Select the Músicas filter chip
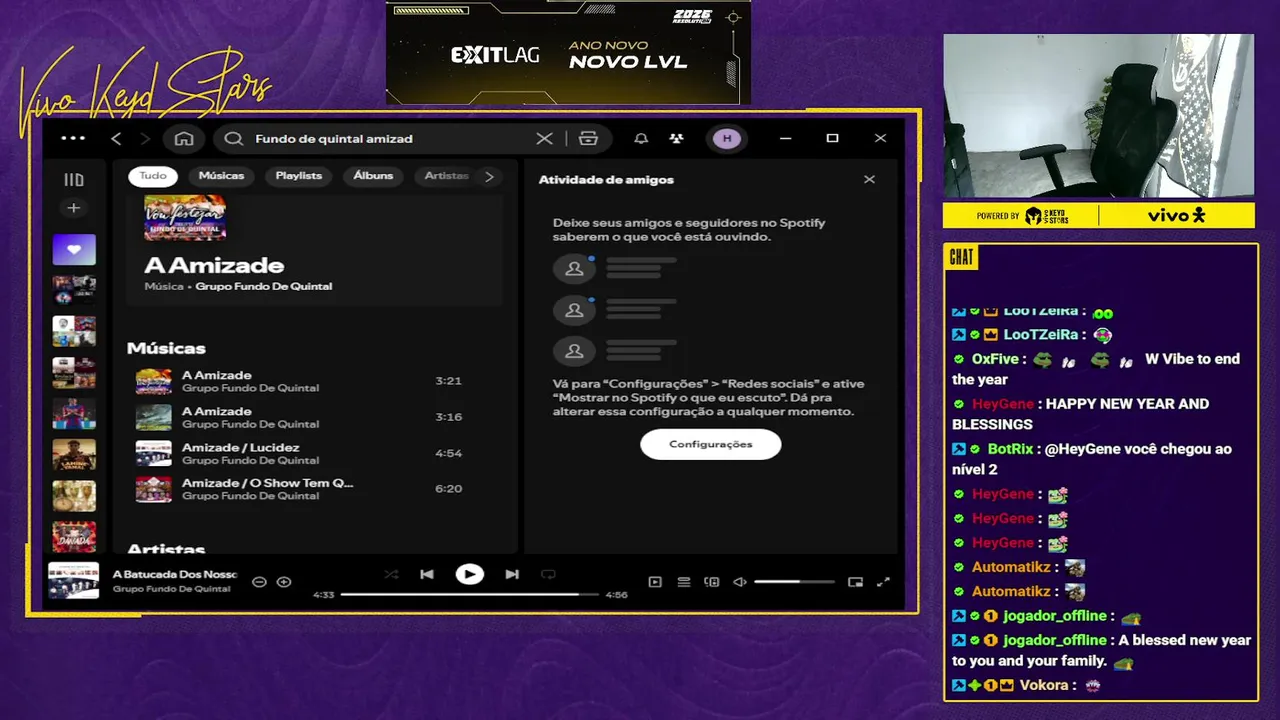The height and width of the screenshot is (720, 1280). point(221,176)
